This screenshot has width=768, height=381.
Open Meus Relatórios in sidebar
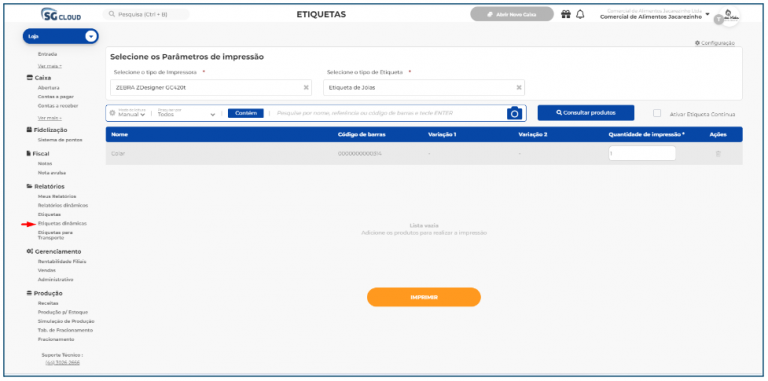click(57, 196)
